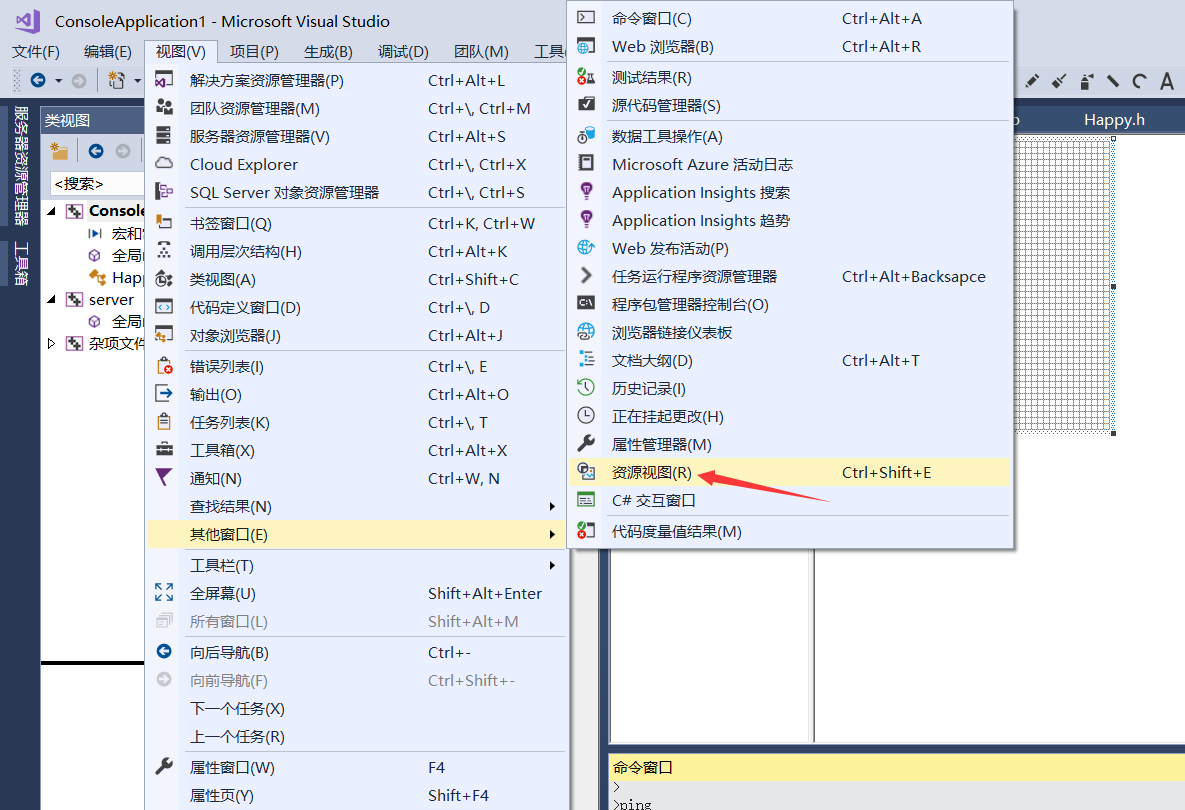Click the Notifications flag icon

tap(164, 478)
